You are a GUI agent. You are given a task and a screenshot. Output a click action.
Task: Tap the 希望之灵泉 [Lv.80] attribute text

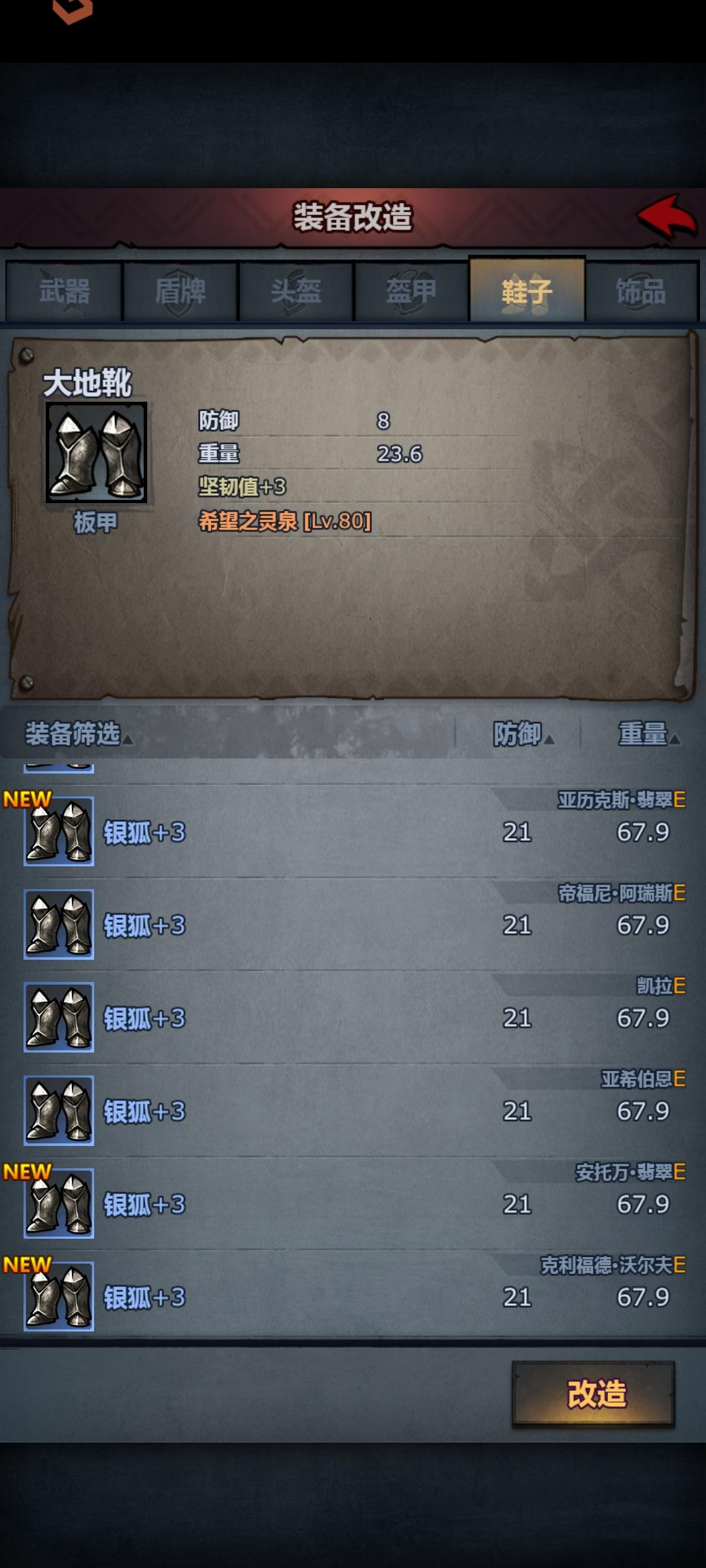click(x=285, y=521)
